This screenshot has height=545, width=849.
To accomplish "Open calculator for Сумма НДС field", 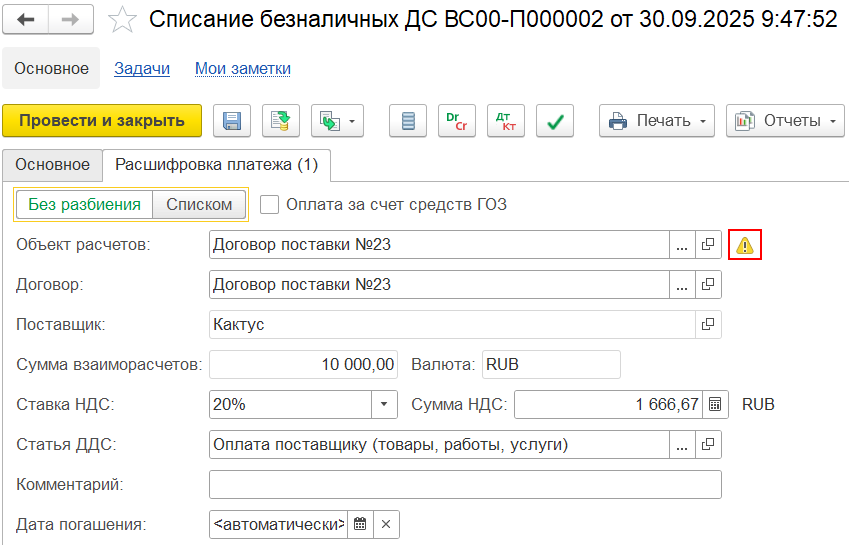I will pyautogui.click(x=715, y=405).
